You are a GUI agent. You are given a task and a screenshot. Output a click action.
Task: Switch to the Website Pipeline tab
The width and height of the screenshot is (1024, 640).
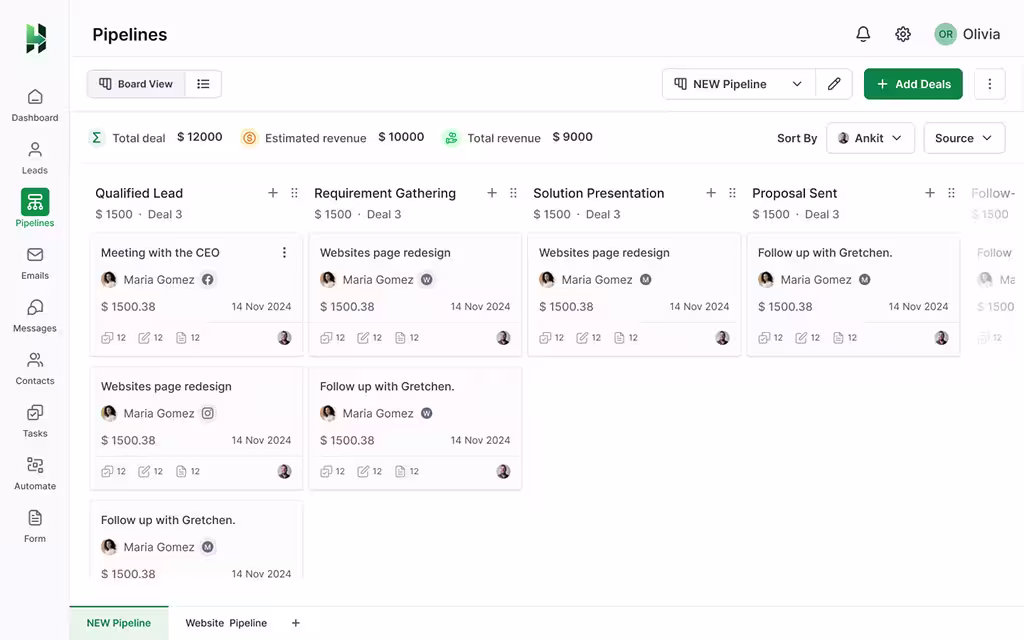tap(225, 622)
